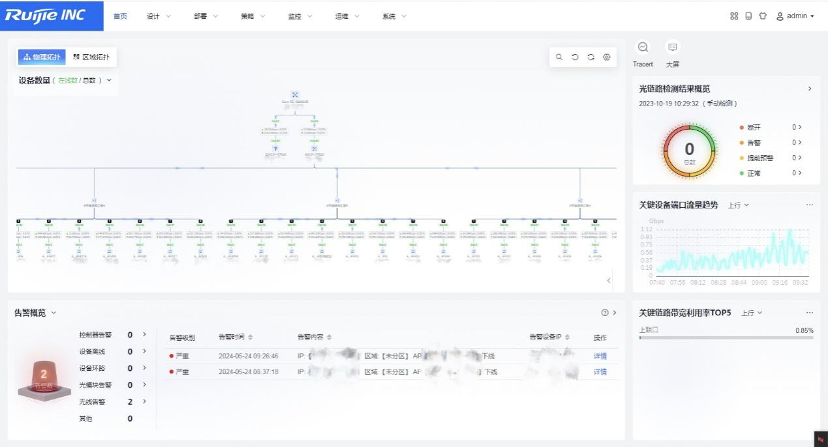Click the timestamp 2023-10-19 10:29:32
The height and width of the screenshot is (448, 828).
point(669,104)
